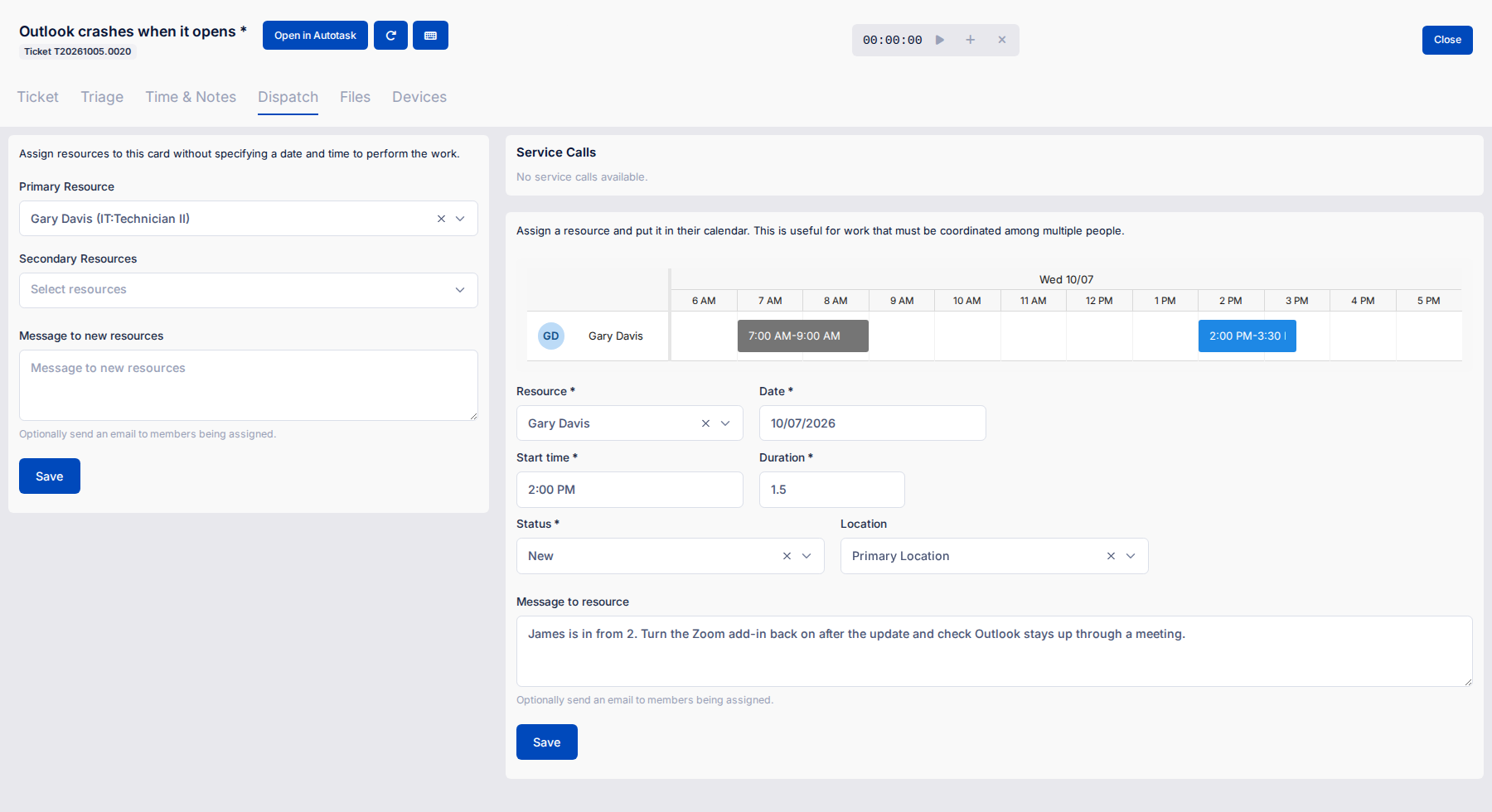The image size is (1492, 812).
Task: Click the Gary Davis name in the calendar row
Action: pyautogui.click(x=616, y=336)
